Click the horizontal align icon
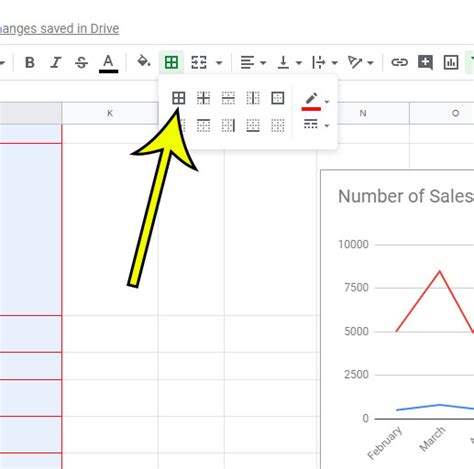 pos(247,62)
